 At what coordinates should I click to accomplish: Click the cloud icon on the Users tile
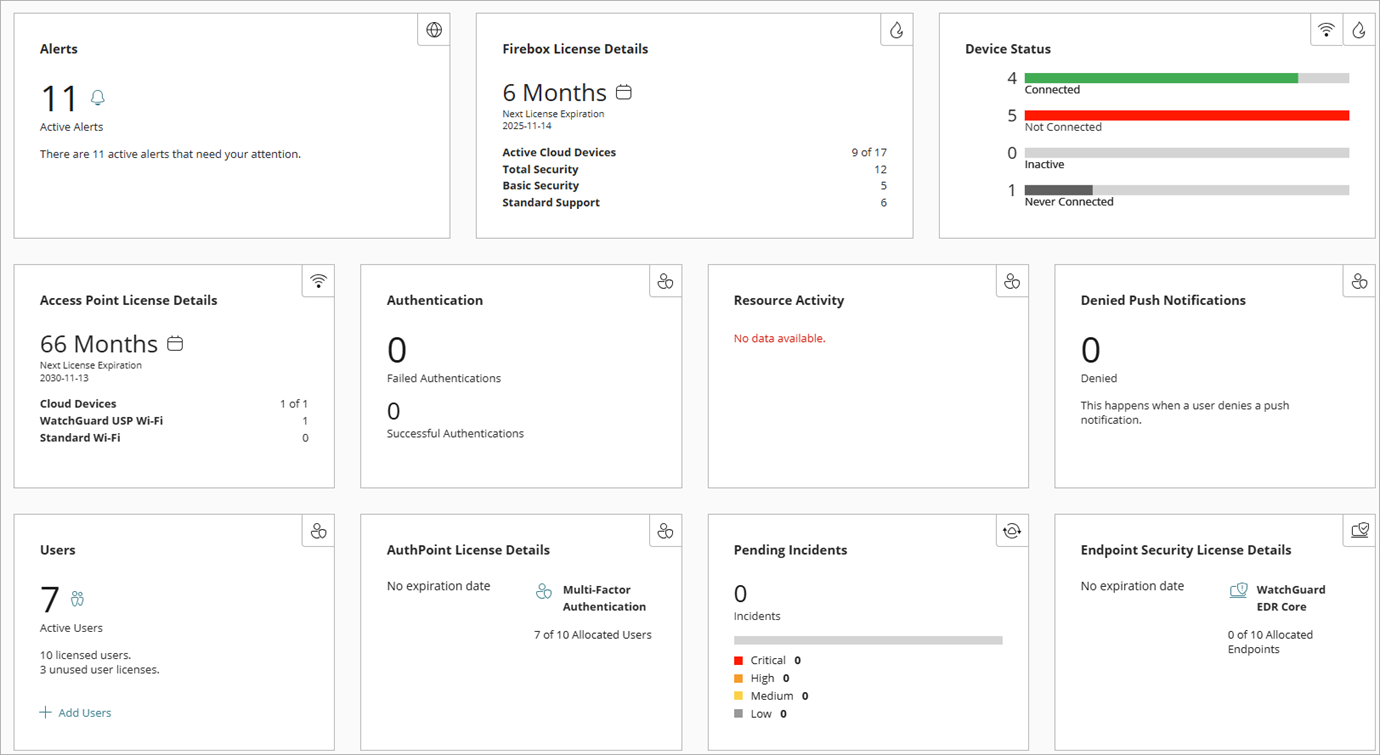coord(318,531)
